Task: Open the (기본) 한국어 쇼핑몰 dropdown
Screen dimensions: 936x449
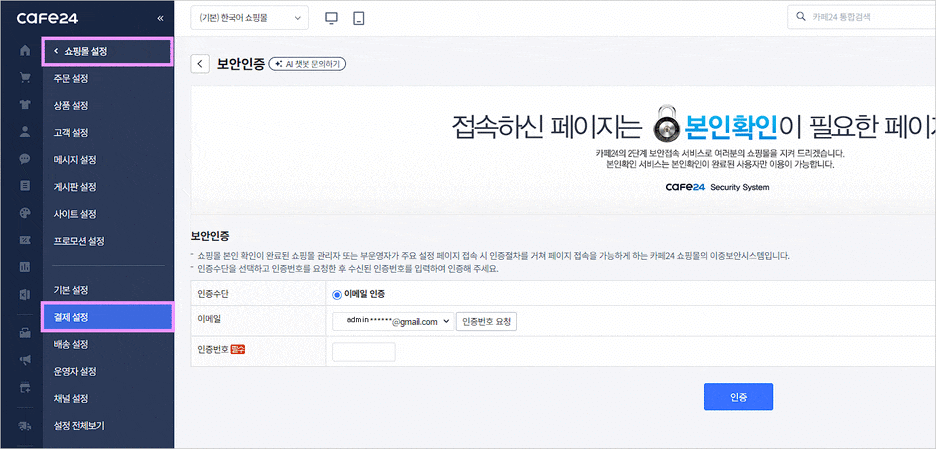Action: (x=250, y=18)
